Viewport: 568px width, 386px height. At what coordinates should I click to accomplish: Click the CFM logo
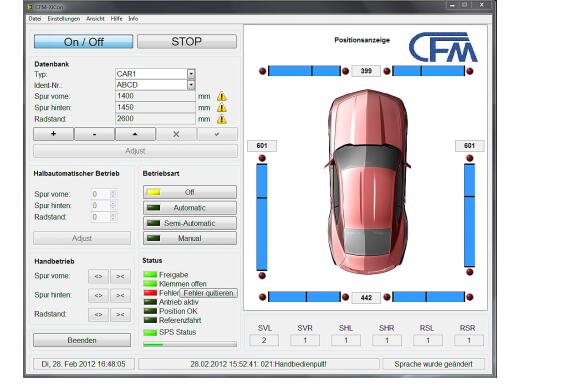pyautogui.click(x=443, y=47)
